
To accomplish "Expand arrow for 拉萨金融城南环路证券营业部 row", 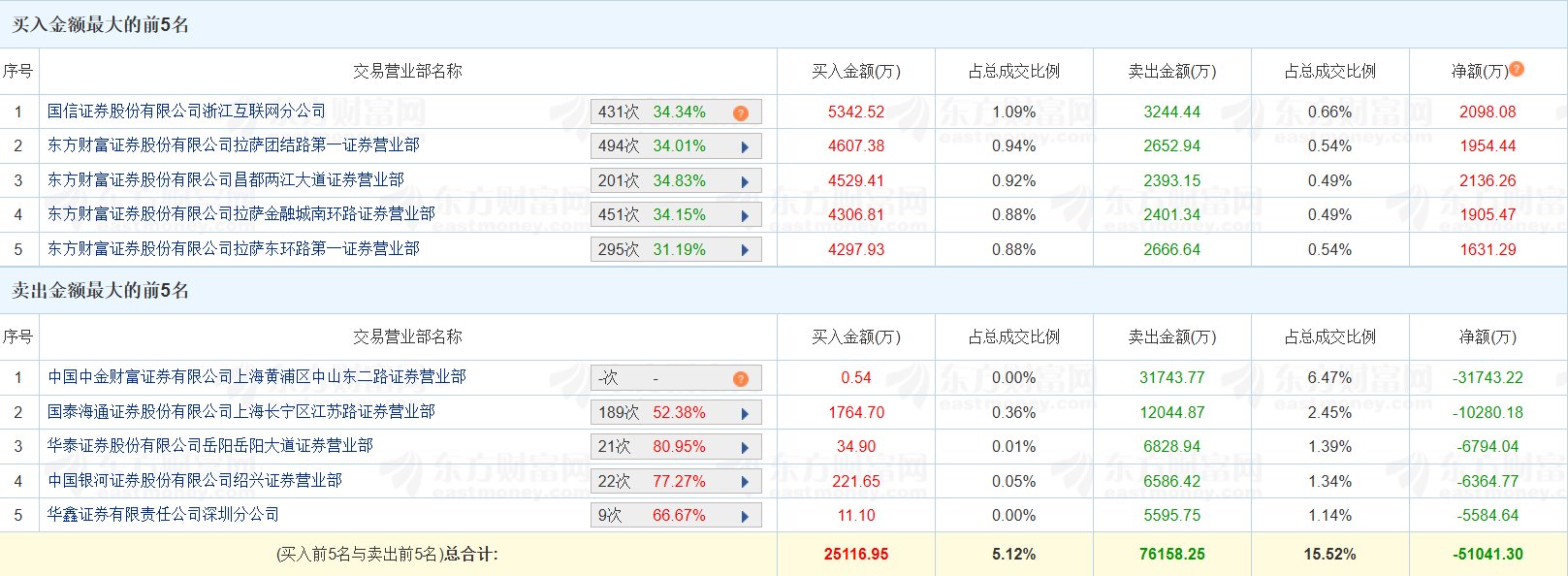I will coord(745,215).
